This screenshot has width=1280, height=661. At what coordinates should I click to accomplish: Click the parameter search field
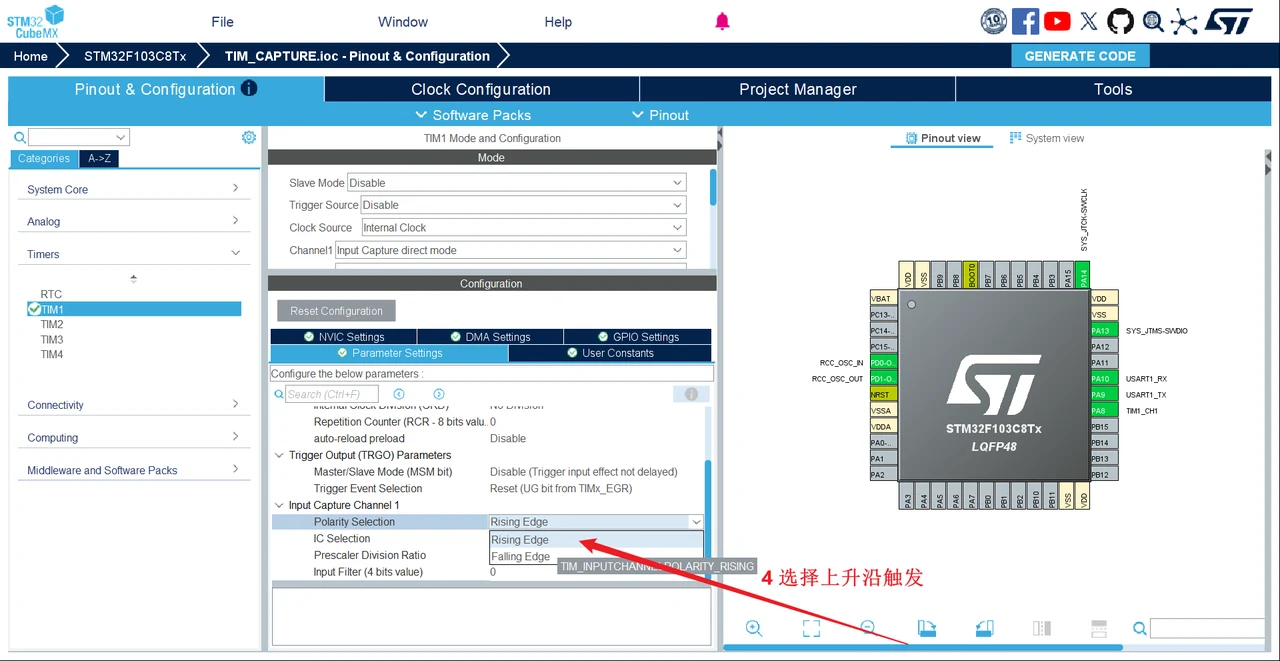(x=331, y=394)
